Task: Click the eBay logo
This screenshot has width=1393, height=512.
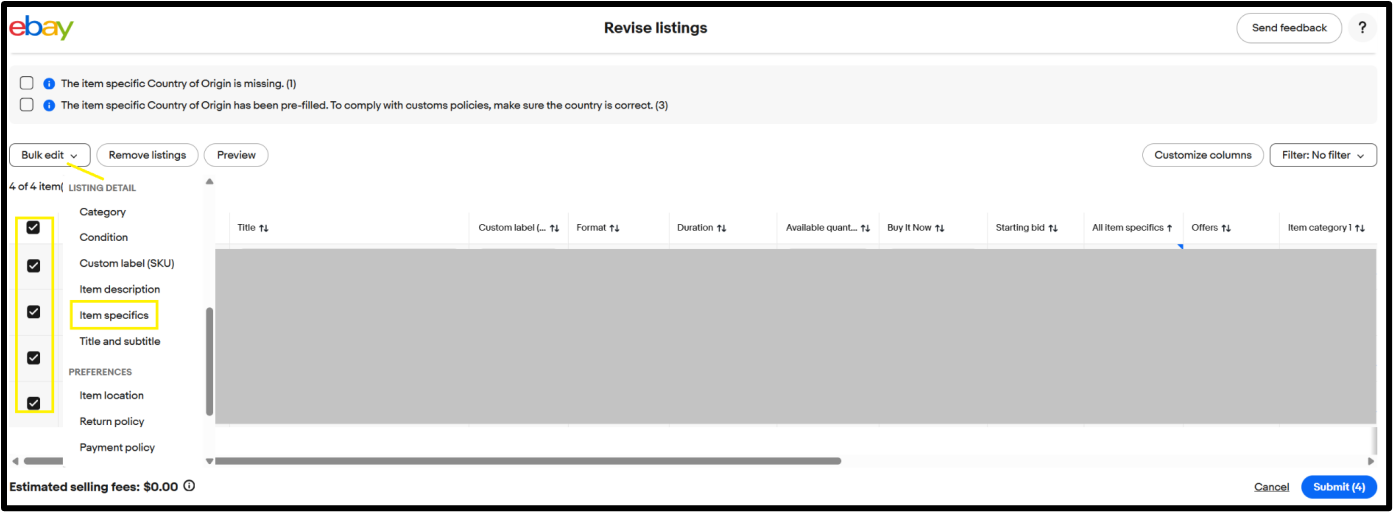Action: tap(41, 28)
